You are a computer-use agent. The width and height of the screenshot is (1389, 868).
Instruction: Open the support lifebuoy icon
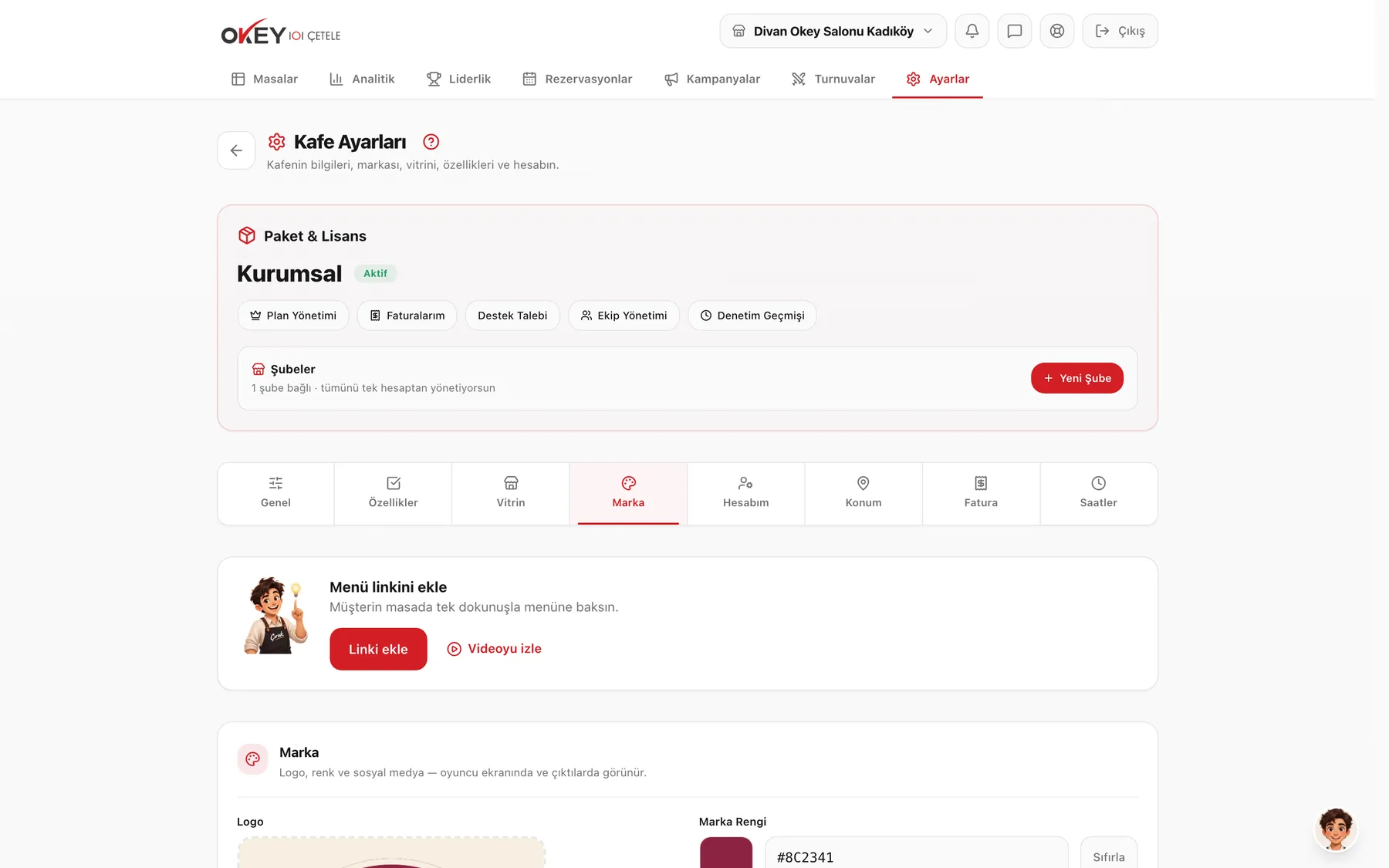pyautogui.click(x=1057, y=31)
